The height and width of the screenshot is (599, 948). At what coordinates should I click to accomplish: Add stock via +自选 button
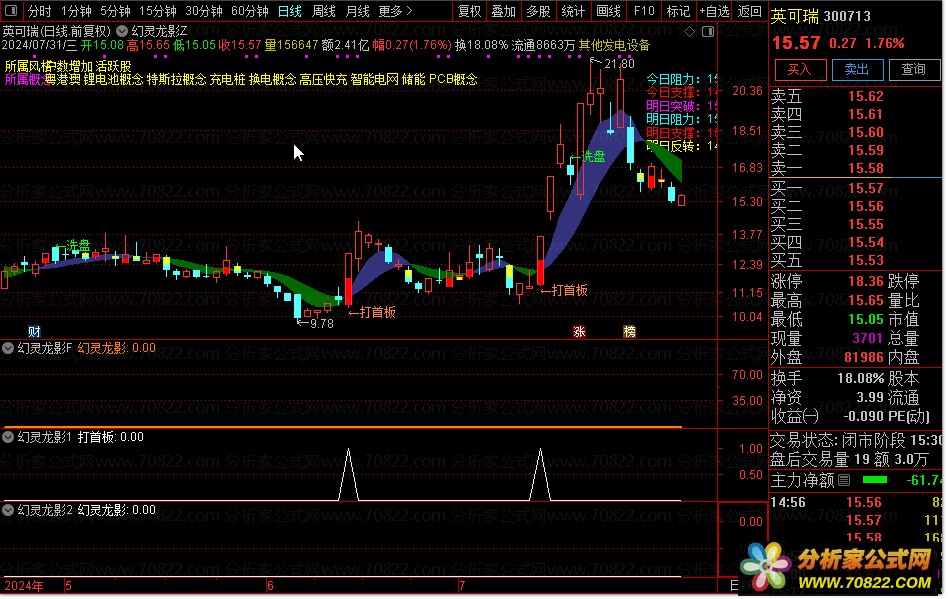point(714,11)
